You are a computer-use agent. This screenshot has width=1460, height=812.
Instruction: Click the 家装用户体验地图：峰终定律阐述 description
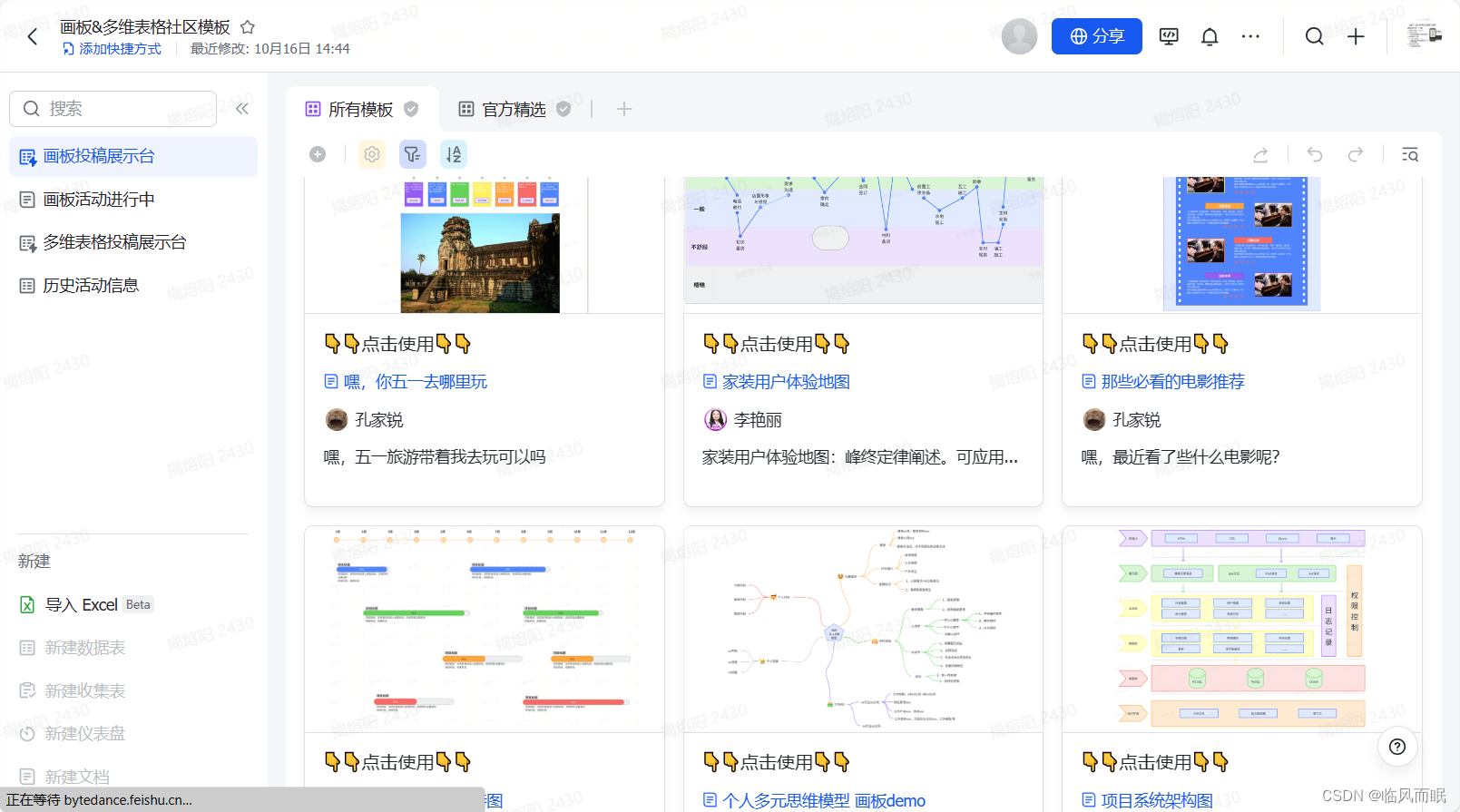coord(860,457)
